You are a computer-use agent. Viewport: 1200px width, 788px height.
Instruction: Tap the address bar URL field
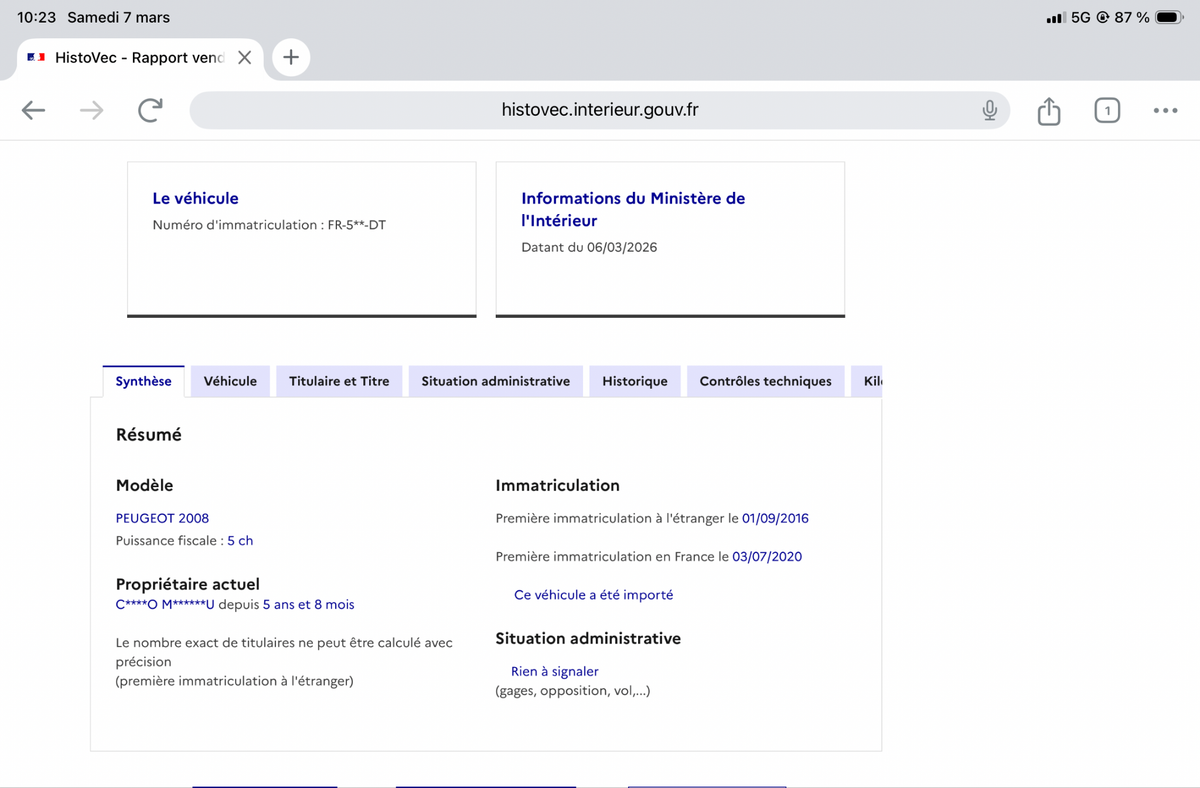pyautogui.click(x=598, y=110)
